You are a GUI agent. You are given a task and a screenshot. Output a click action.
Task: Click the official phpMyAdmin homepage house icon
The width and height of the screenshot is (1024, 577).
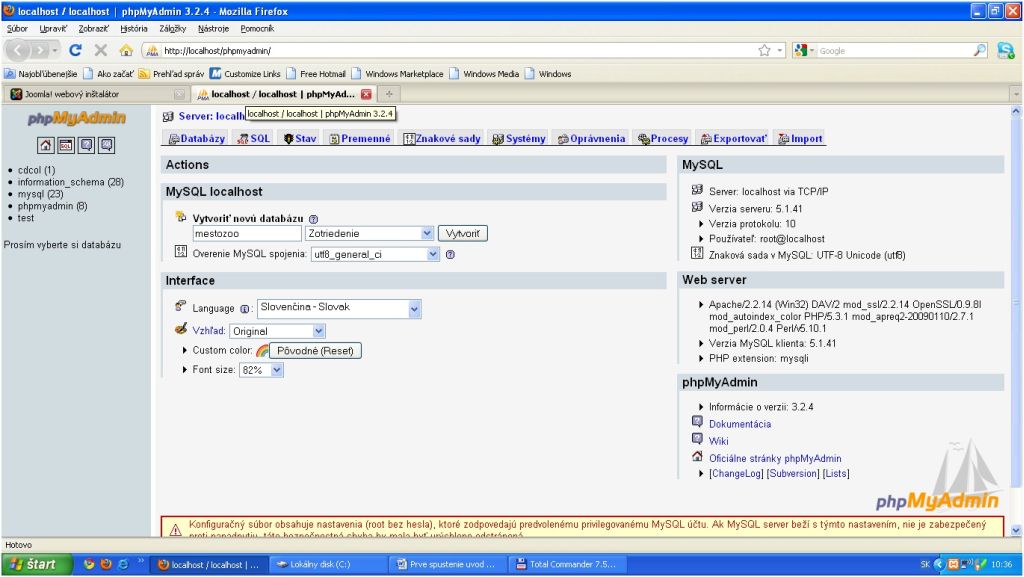click(x=697, y=457)
